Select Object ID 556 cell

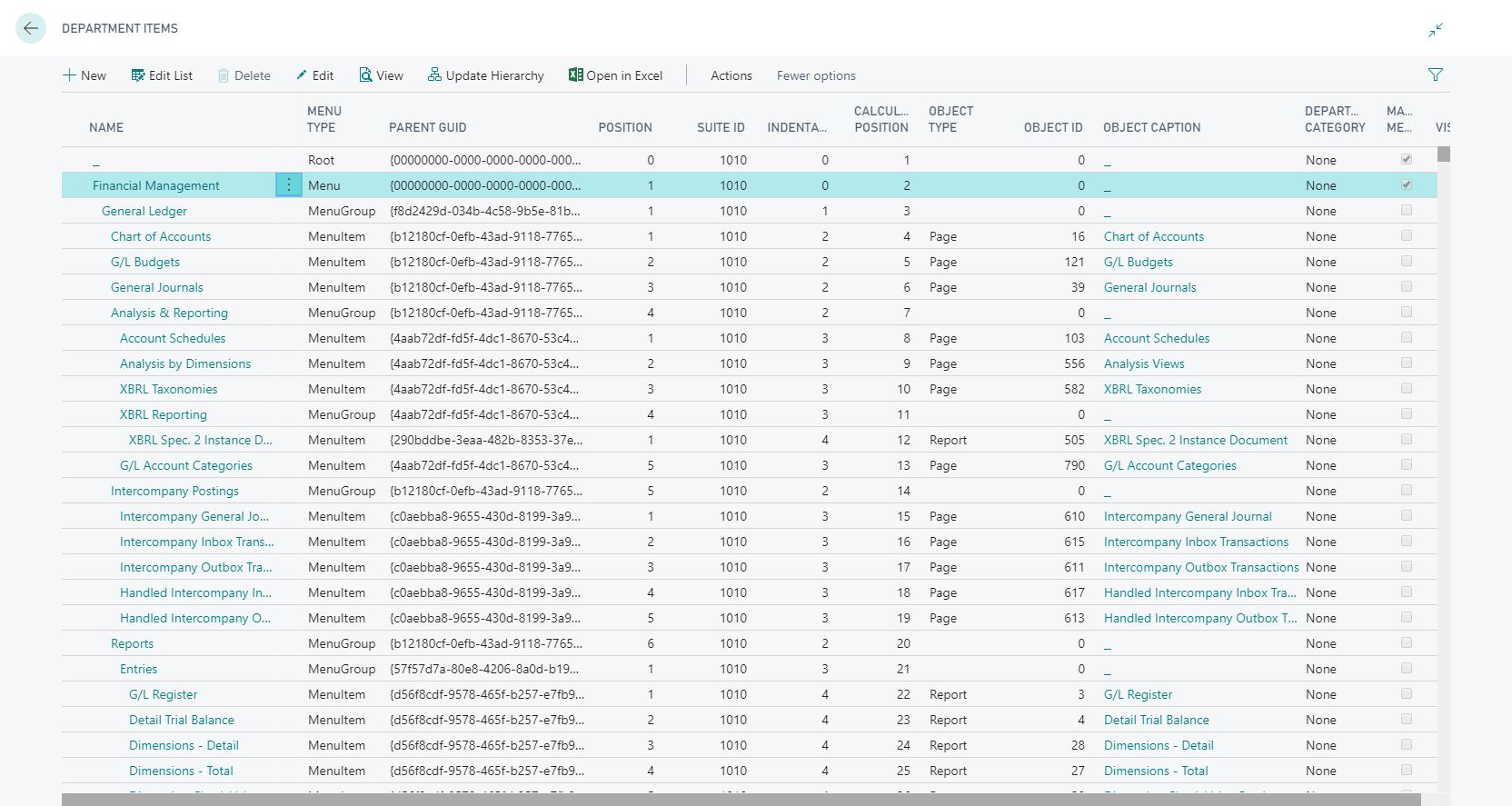[x=1075, y=363]
